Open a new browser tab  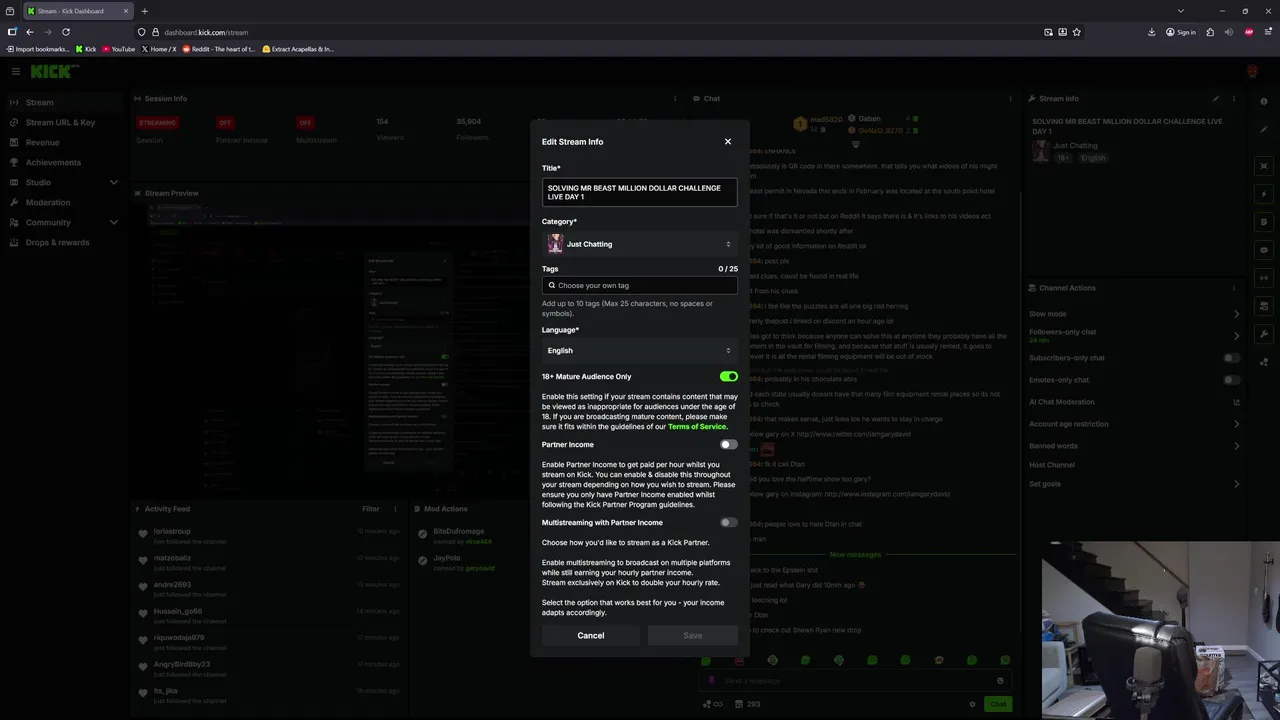tap(144, 11)
